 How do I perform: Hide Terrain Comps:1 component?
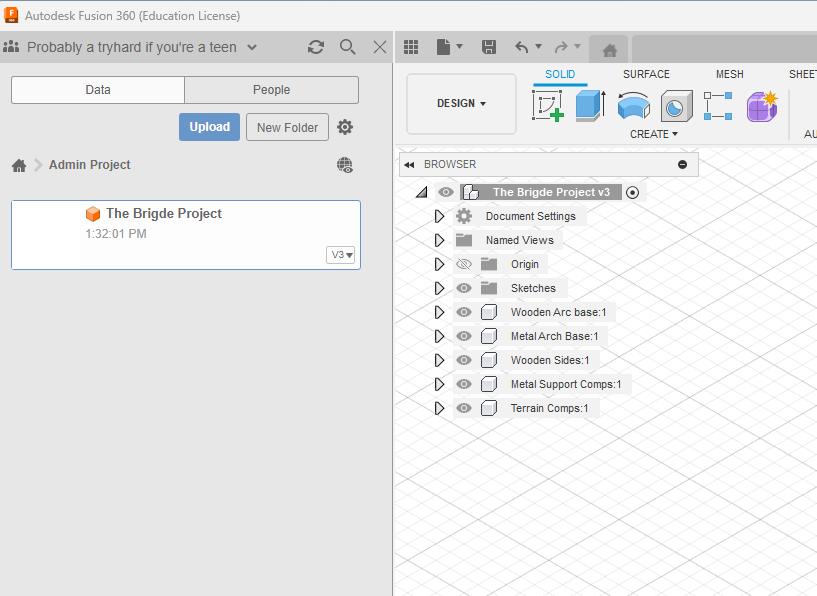[x=464, y=408]
